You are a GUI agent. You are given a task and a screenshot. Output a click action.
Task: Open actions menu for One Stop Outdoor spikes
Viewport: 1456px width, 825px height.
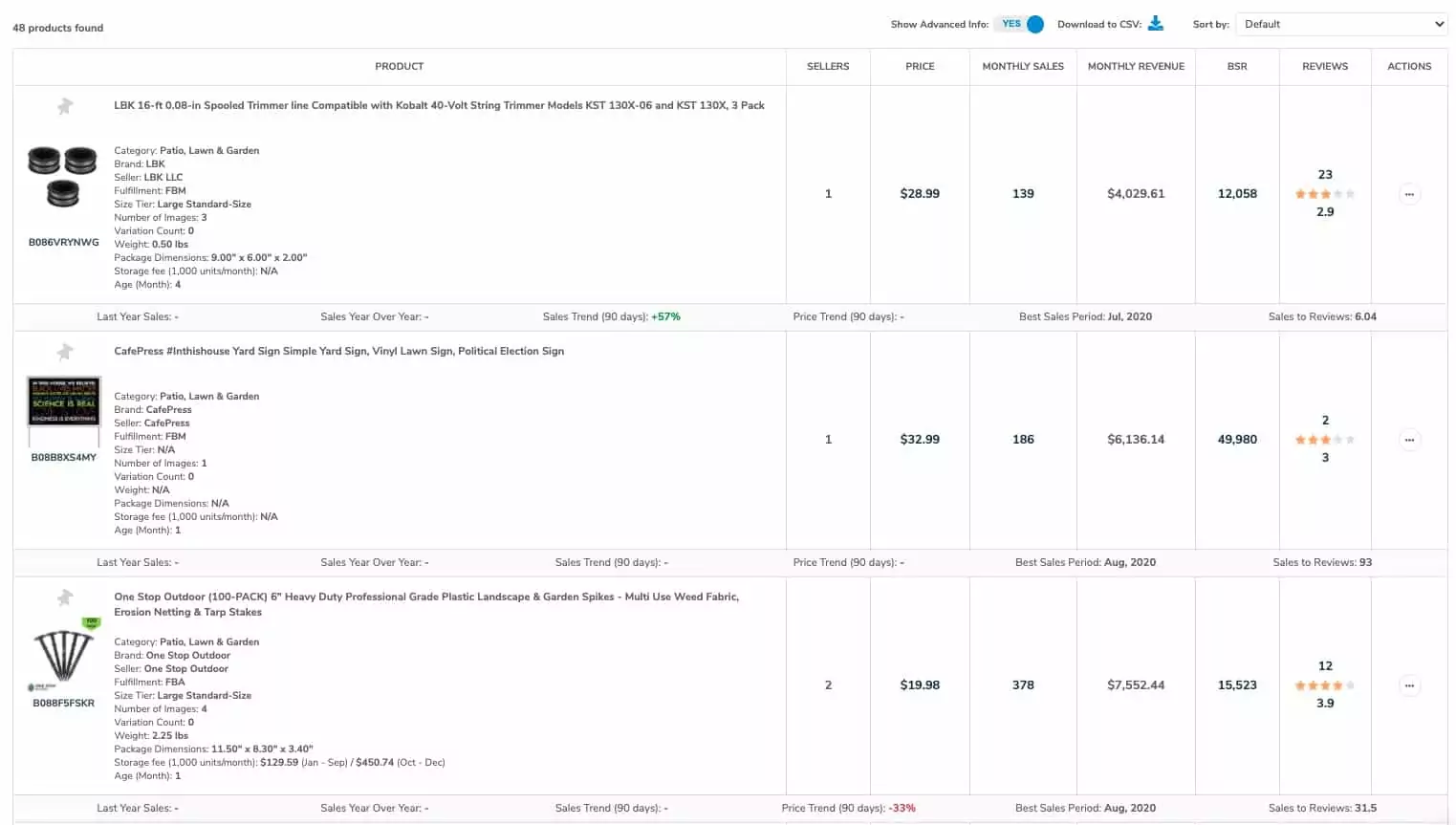(x=1408, y=685)
